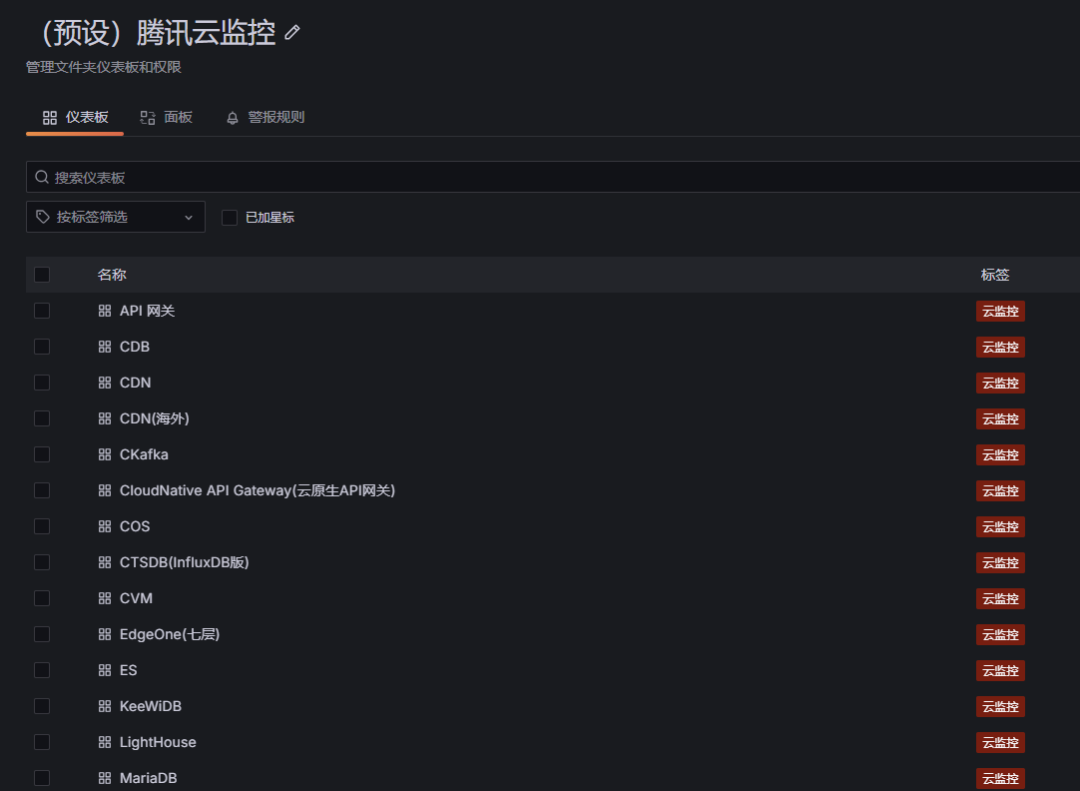1080x791 pixels.
Task: Open the 警报规则 tab
Action: 265,118
